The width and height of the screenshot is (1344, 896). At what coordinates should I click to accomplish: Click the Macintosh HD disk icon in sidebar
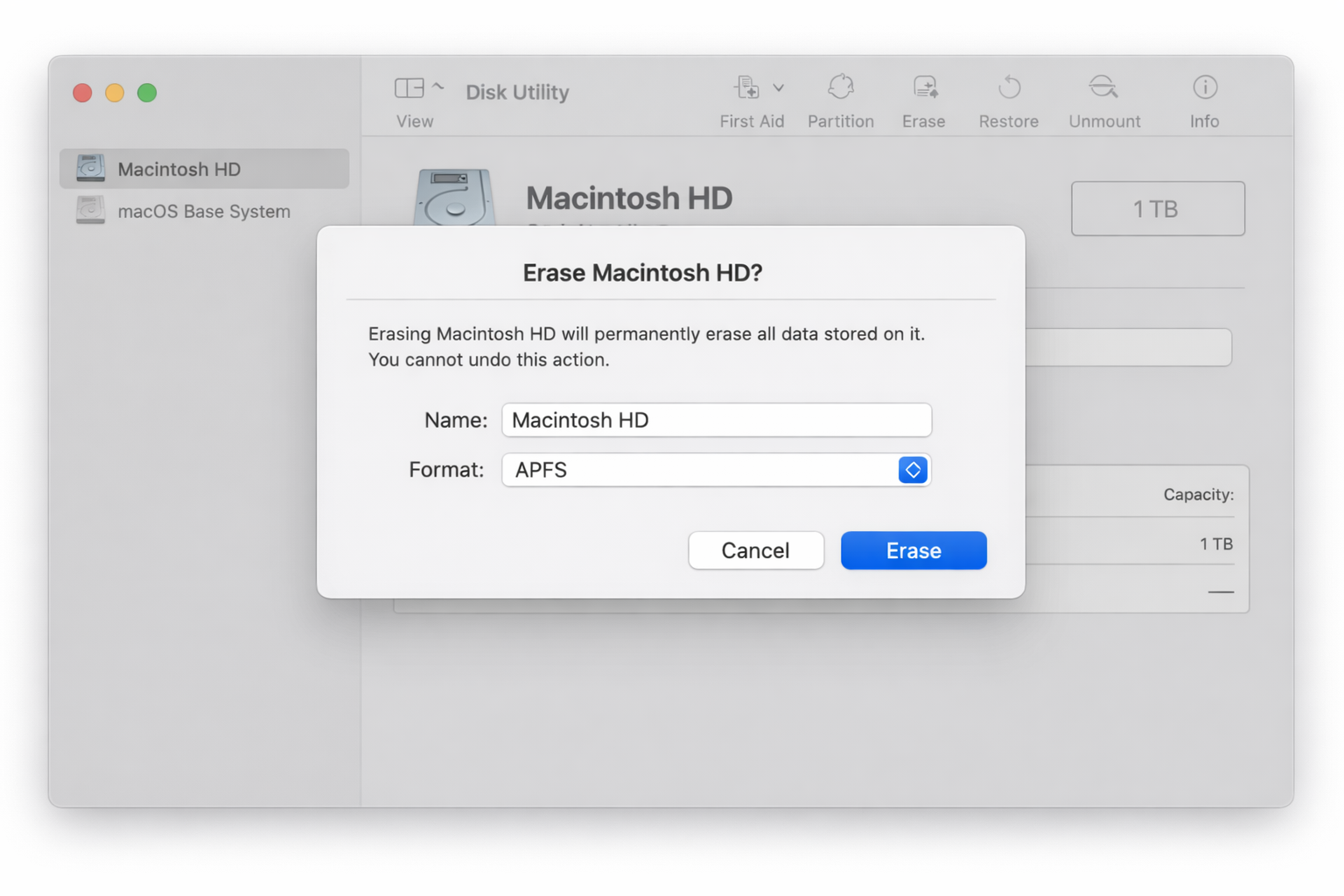click(90, 168)
